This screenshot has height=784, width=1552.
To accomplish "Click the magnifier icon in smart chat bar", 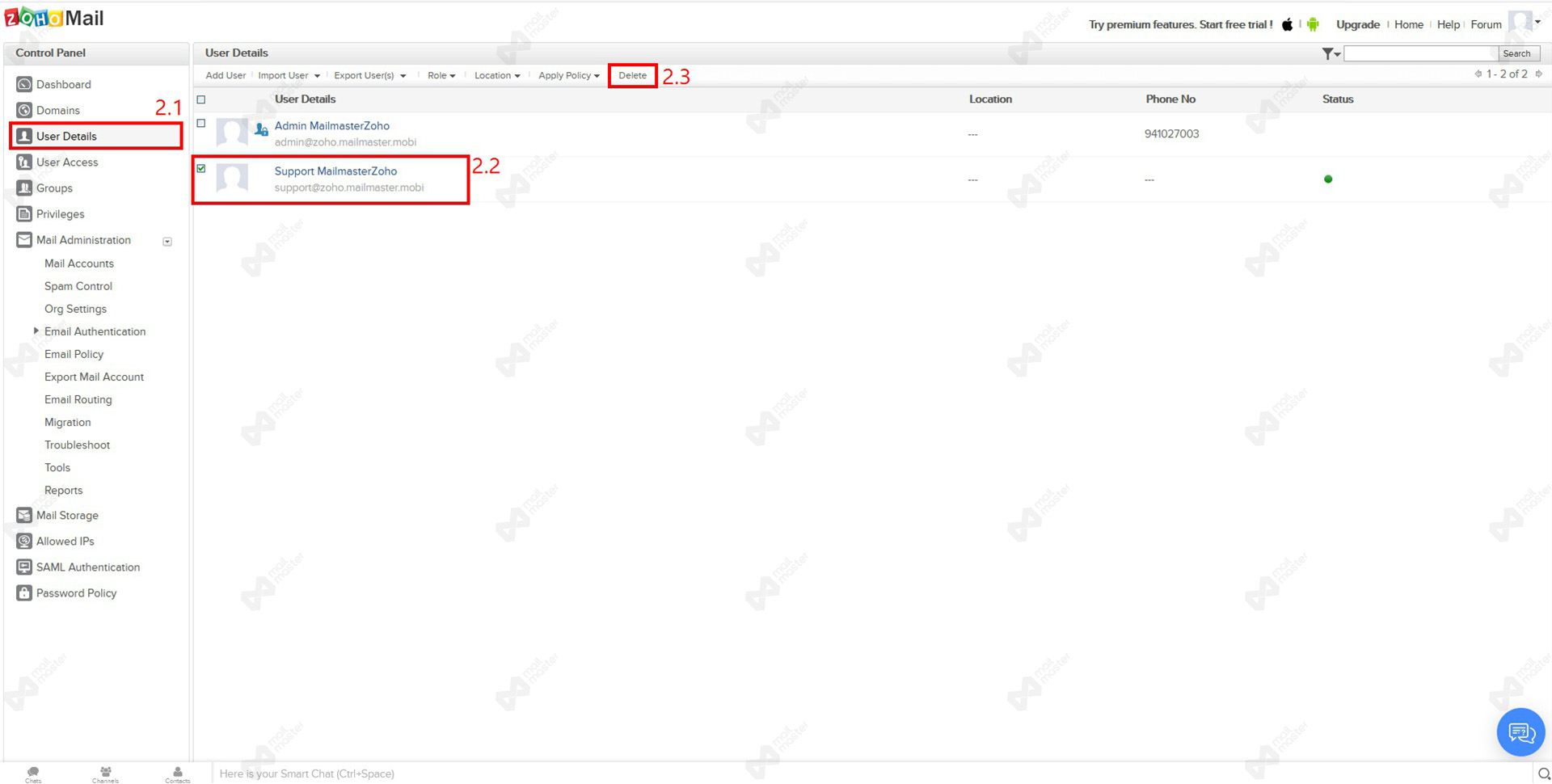I will point(1543,773).
